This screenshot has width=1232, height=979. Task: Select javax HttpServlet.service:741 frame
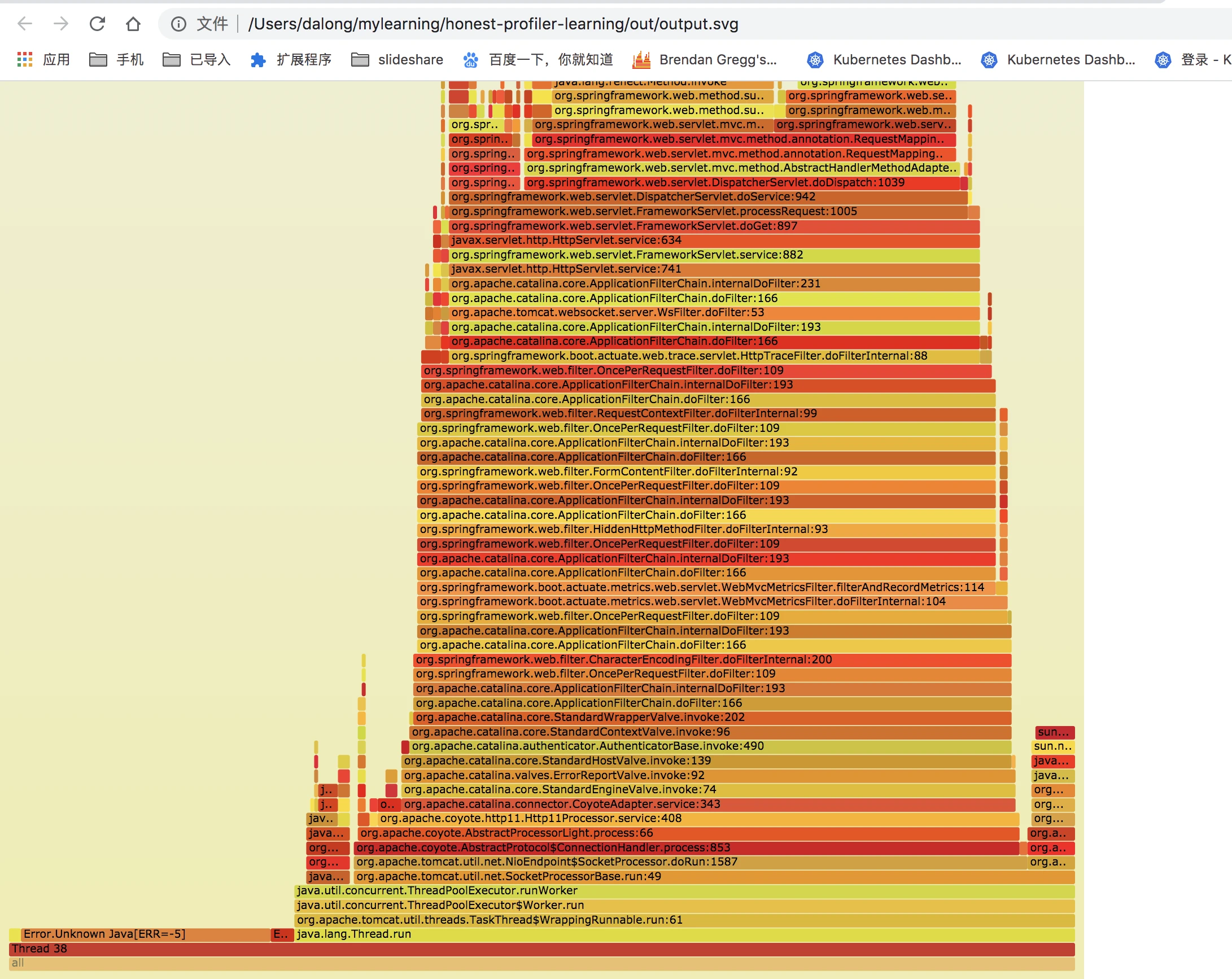click(x=714, y=269)
